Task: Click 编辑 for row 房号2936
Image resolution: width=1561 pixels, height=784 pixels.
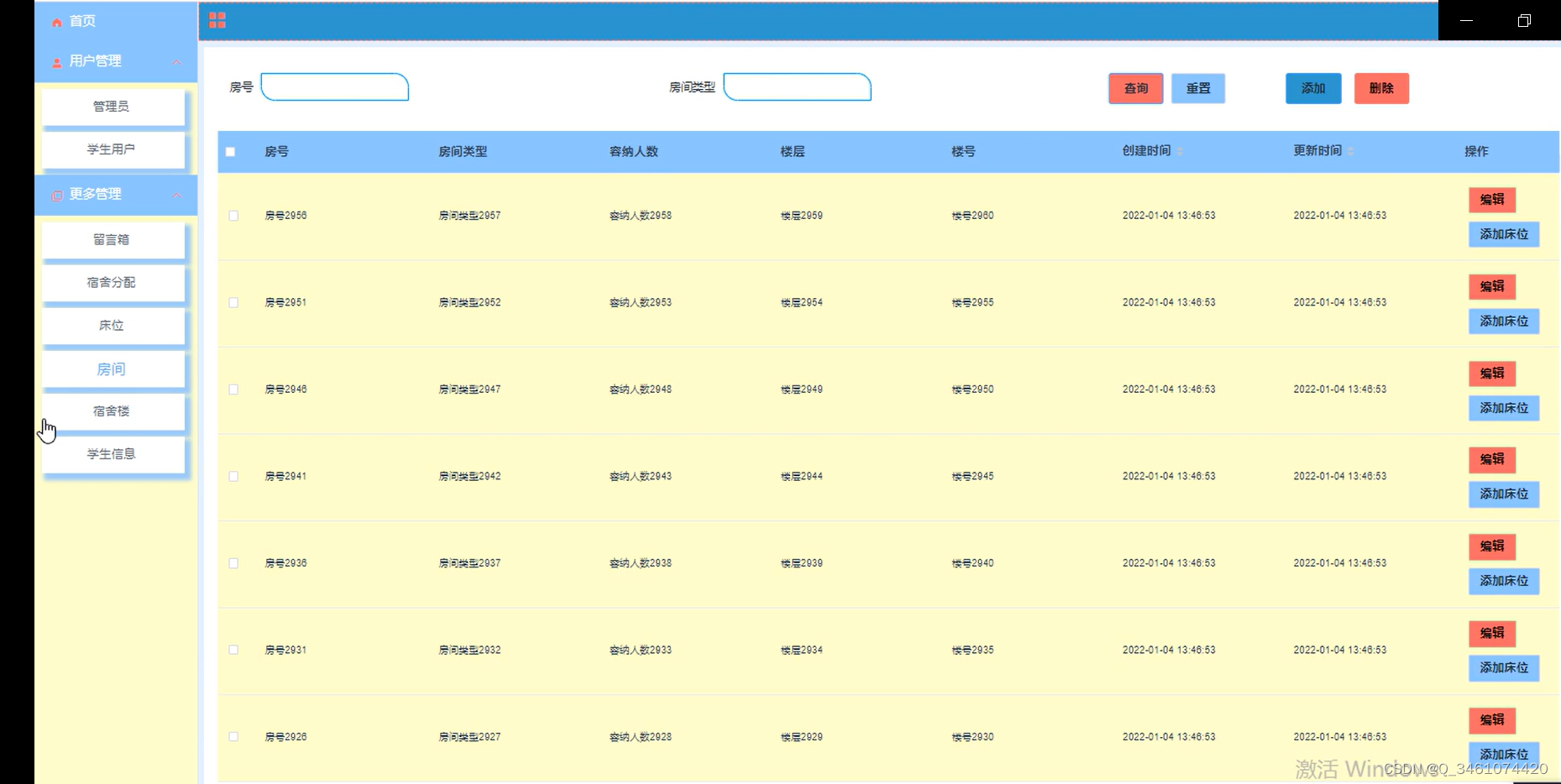Action: (x=1492, y=546)
